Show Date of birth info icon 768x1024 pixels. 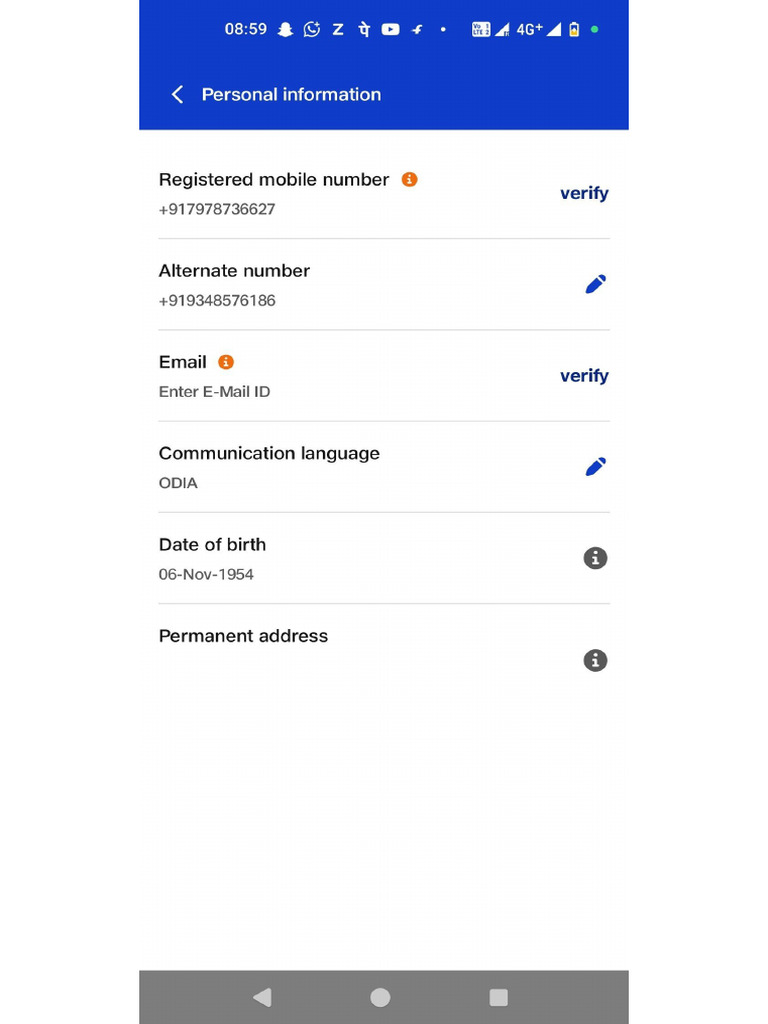point(595,558)
